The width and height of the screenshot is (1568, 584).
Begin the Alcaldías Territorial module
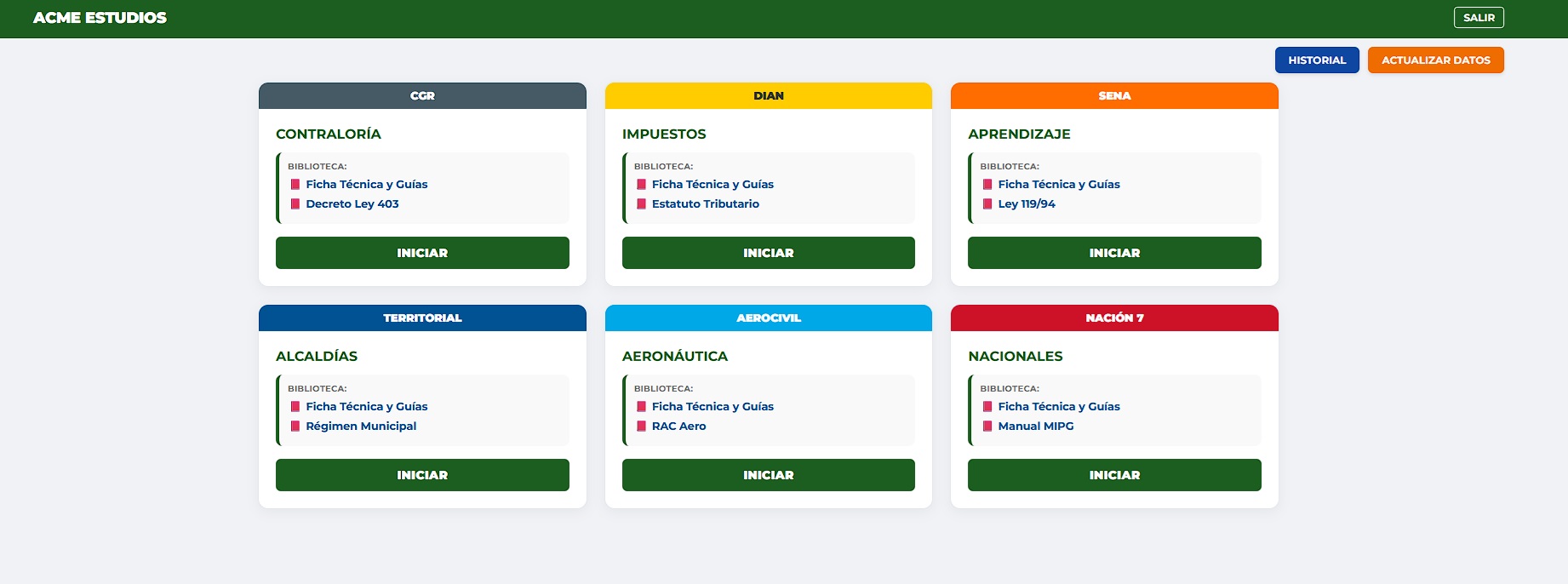pyautogui.click(x=422, y=475)
